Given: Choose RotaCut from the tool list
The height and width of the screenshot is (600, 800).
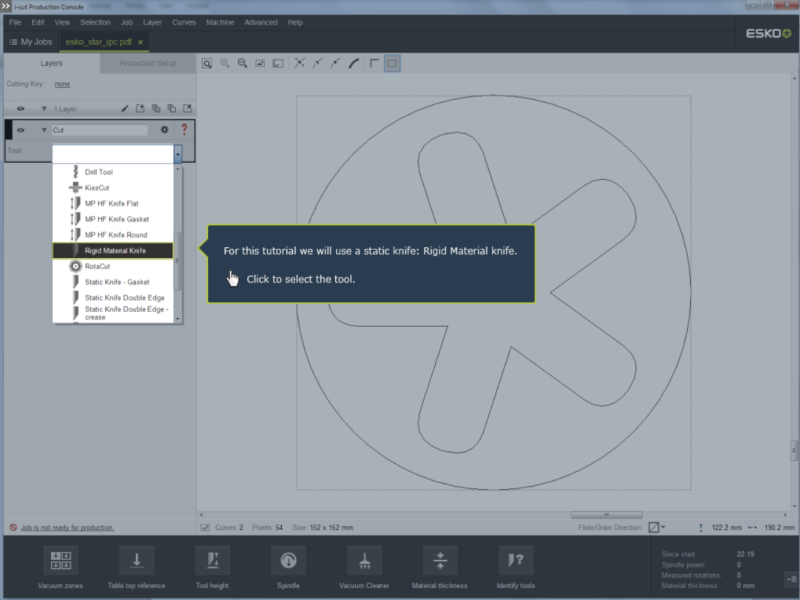Looking at the screenshot, I should point(113,266).
